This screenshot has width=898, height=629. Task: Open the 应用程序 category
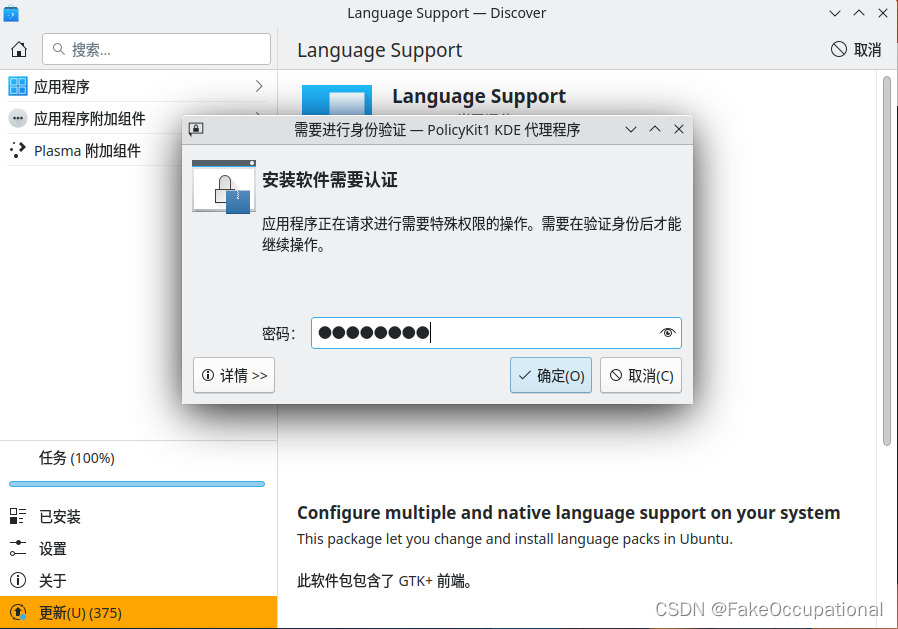[136, 87]
